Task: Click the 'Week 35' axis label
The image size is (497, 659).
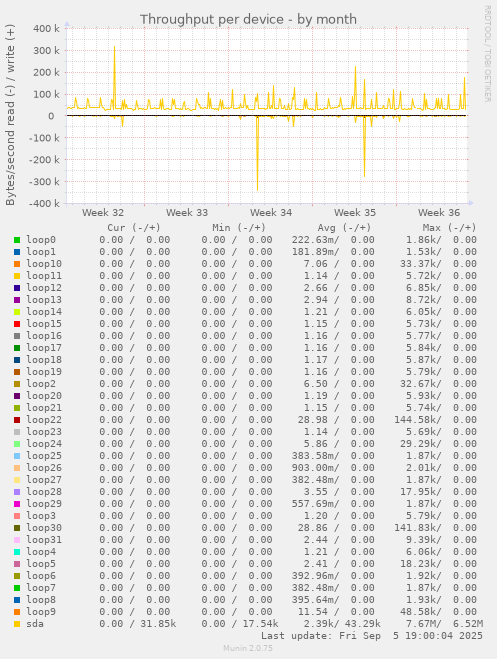Action: tap(355, 213)
